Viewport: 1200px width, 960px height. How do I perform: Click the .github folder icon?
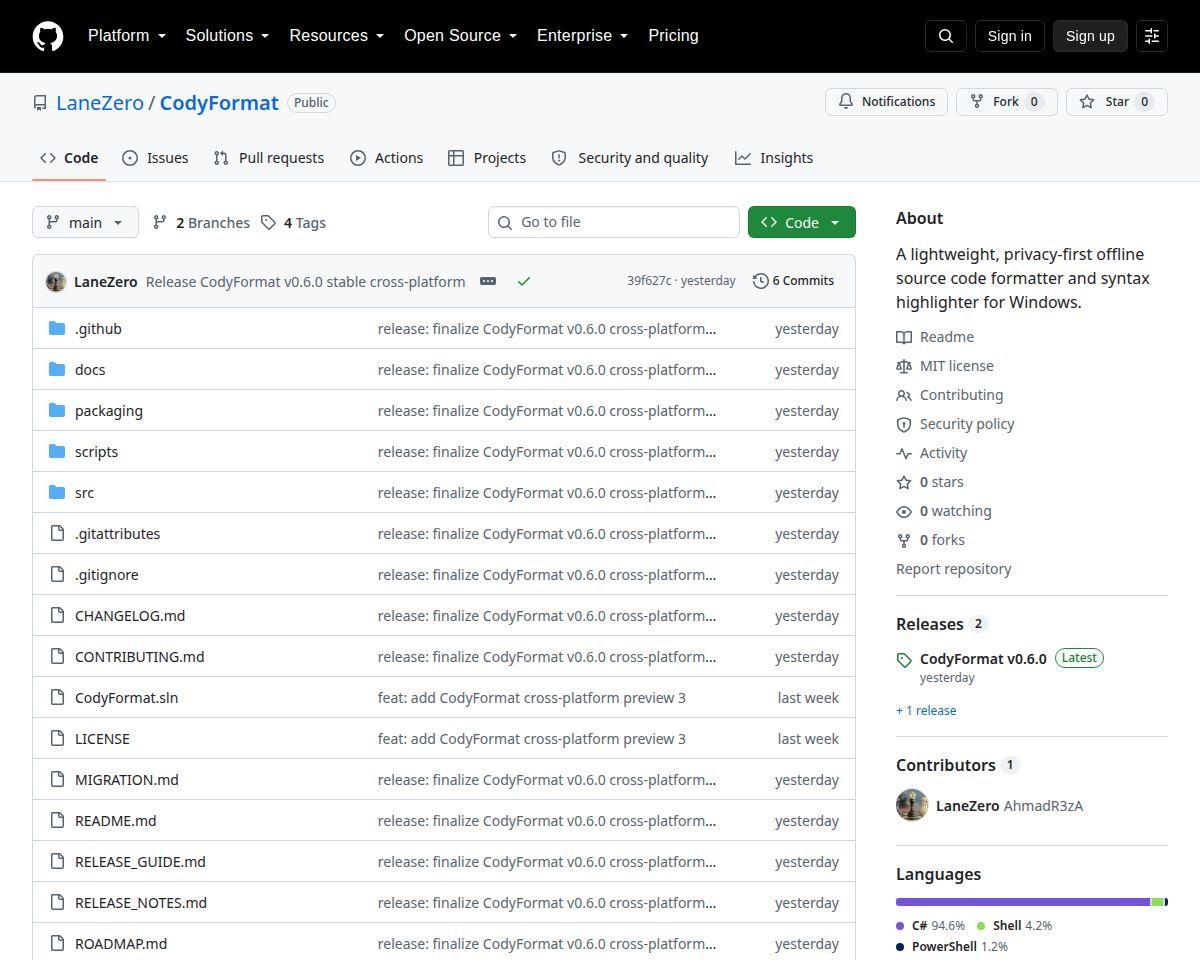tap(57, 328)
